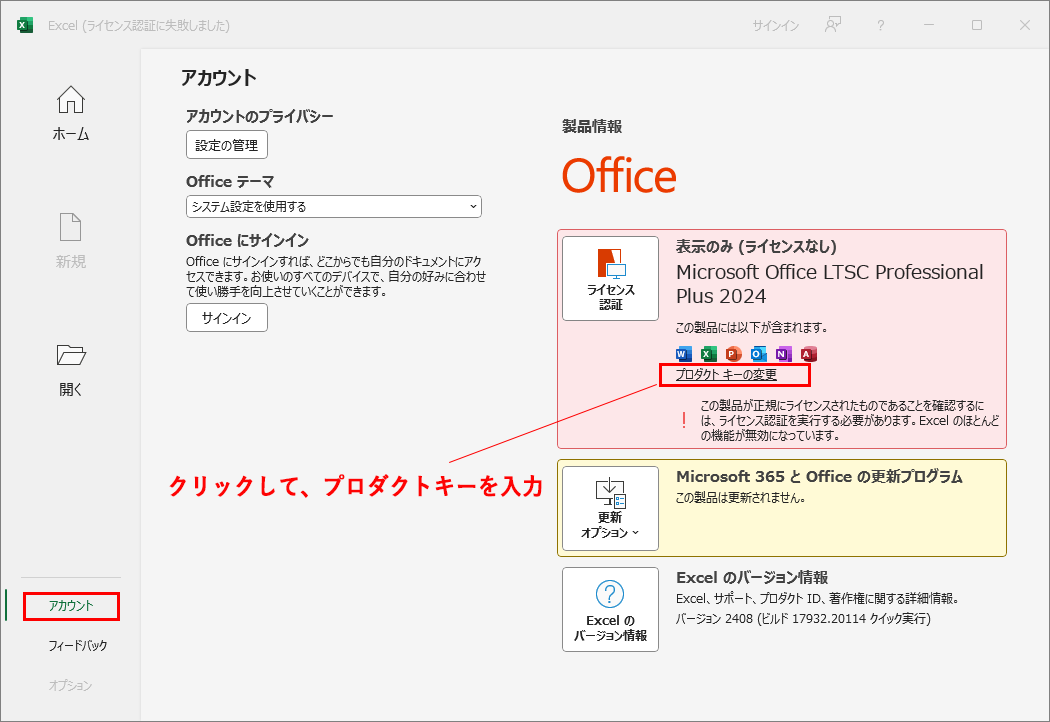
Task: Click the 設定の管理 button
Action: coord(227,145)
